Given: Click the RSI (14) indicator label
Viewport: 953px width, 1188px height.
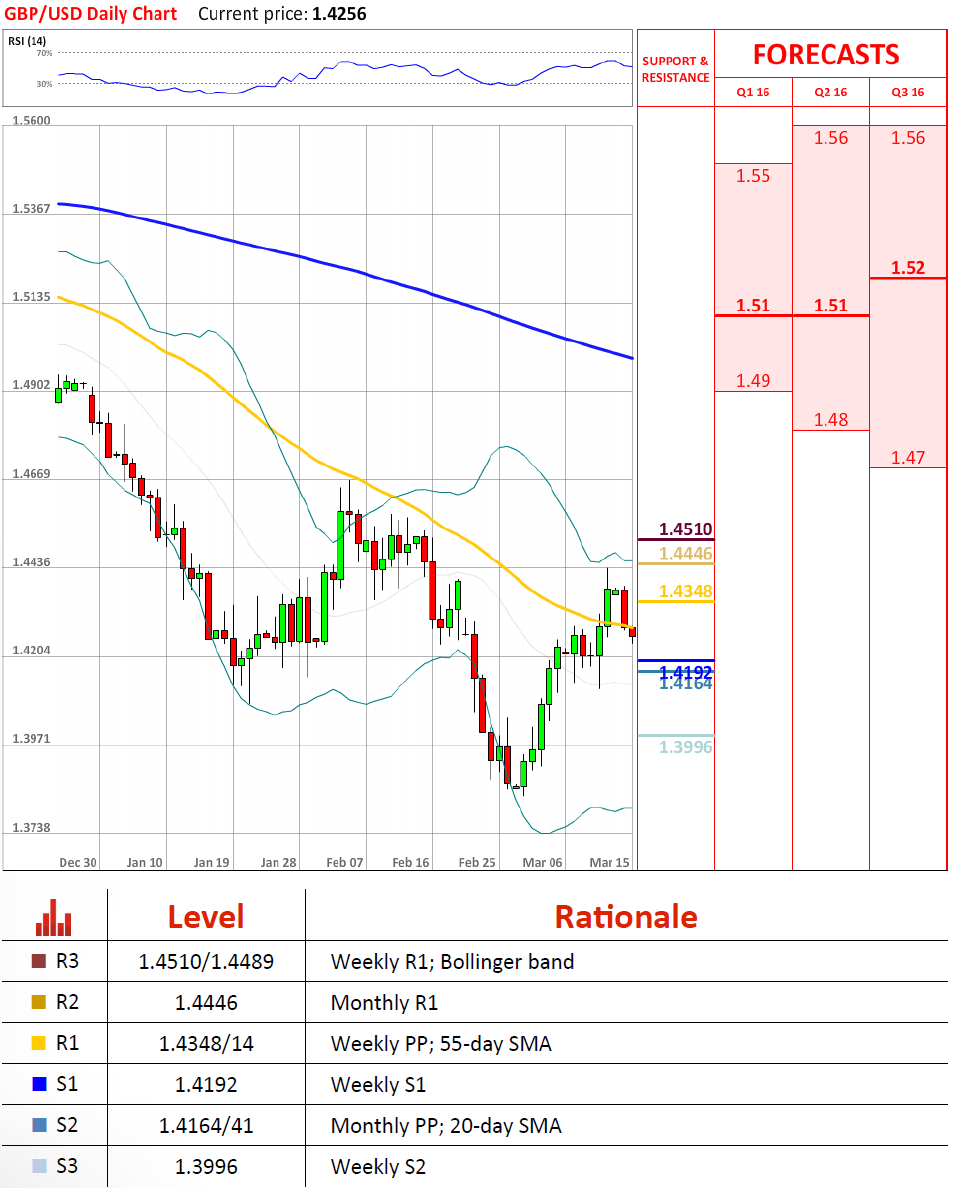Looking at the screenshot, I should click(27, 41).
